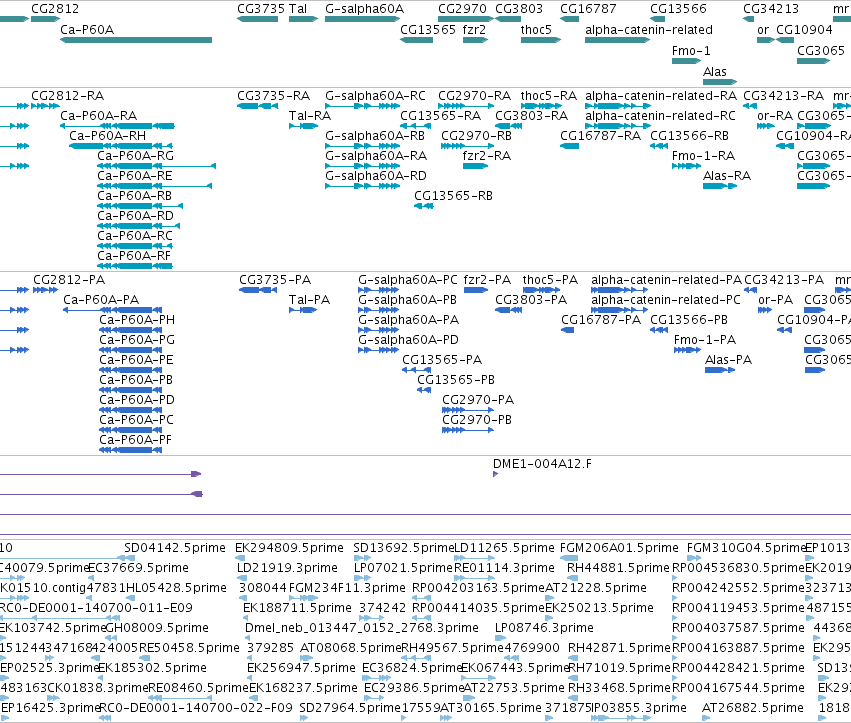This screenshot has height=723, width=851.
Task: Select the thoc5 gene label
Action: pos(536,30)
